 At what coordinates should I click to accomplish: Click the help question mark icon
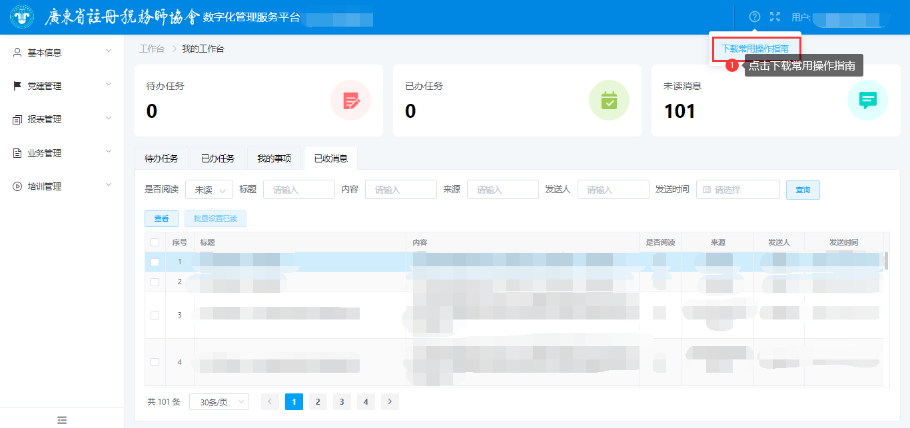(754, 17)
